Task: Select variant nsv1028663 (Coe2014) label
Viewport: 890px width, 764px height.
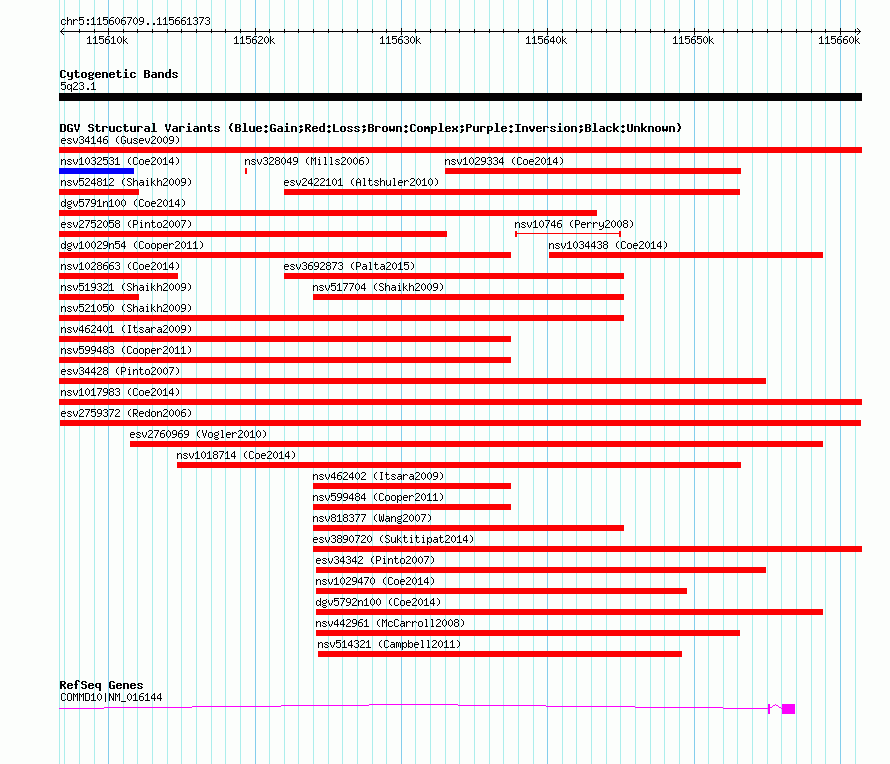Action: tap(120, 266)
